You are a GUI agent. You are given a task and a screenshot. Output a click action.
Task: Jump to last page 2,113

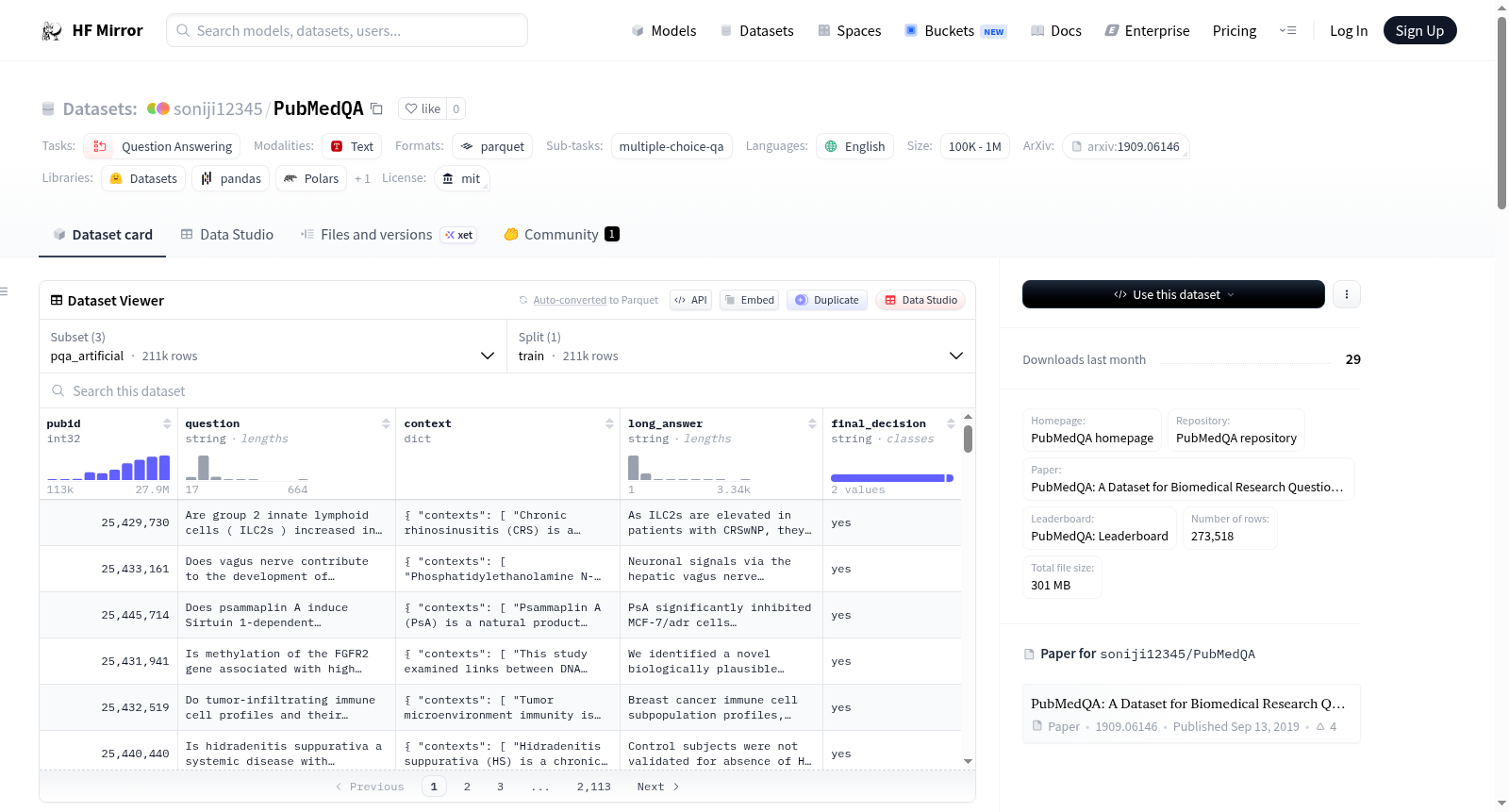[594, 787]
